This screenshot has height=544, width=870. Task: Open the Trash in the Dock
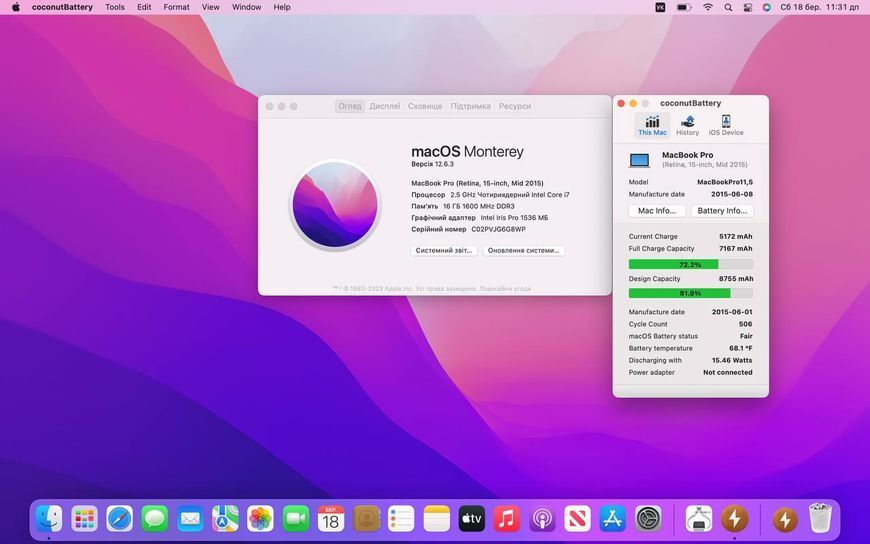tap(820, 518)
